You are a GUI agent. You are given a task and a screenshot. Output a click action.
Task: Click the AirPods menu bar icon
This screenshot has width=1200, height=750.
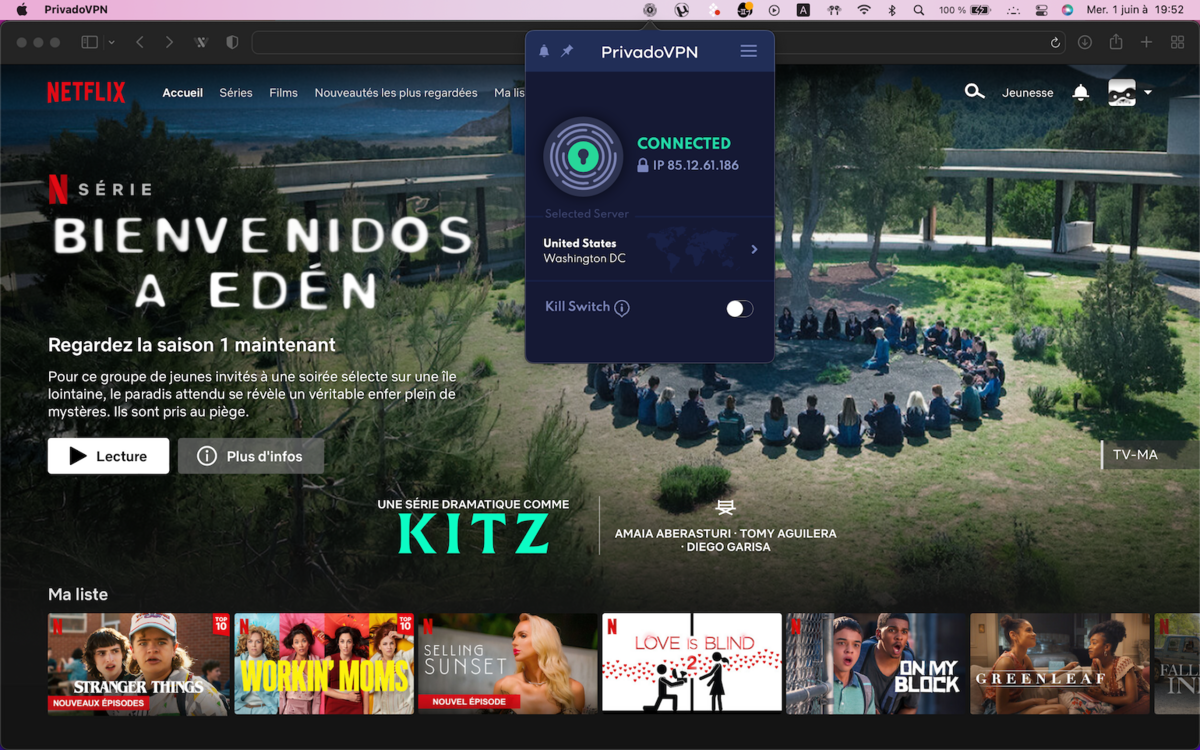834,10
